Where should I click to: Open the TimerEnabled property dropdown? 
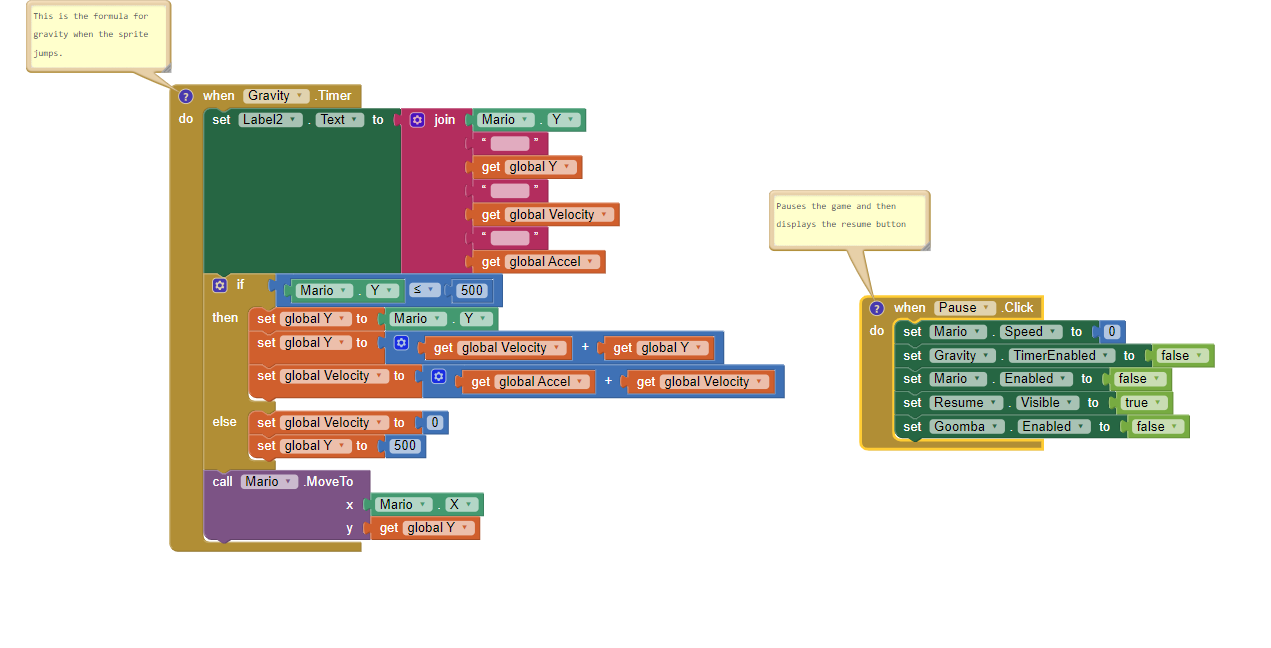pyautogui.click(x=1062, y=355)
